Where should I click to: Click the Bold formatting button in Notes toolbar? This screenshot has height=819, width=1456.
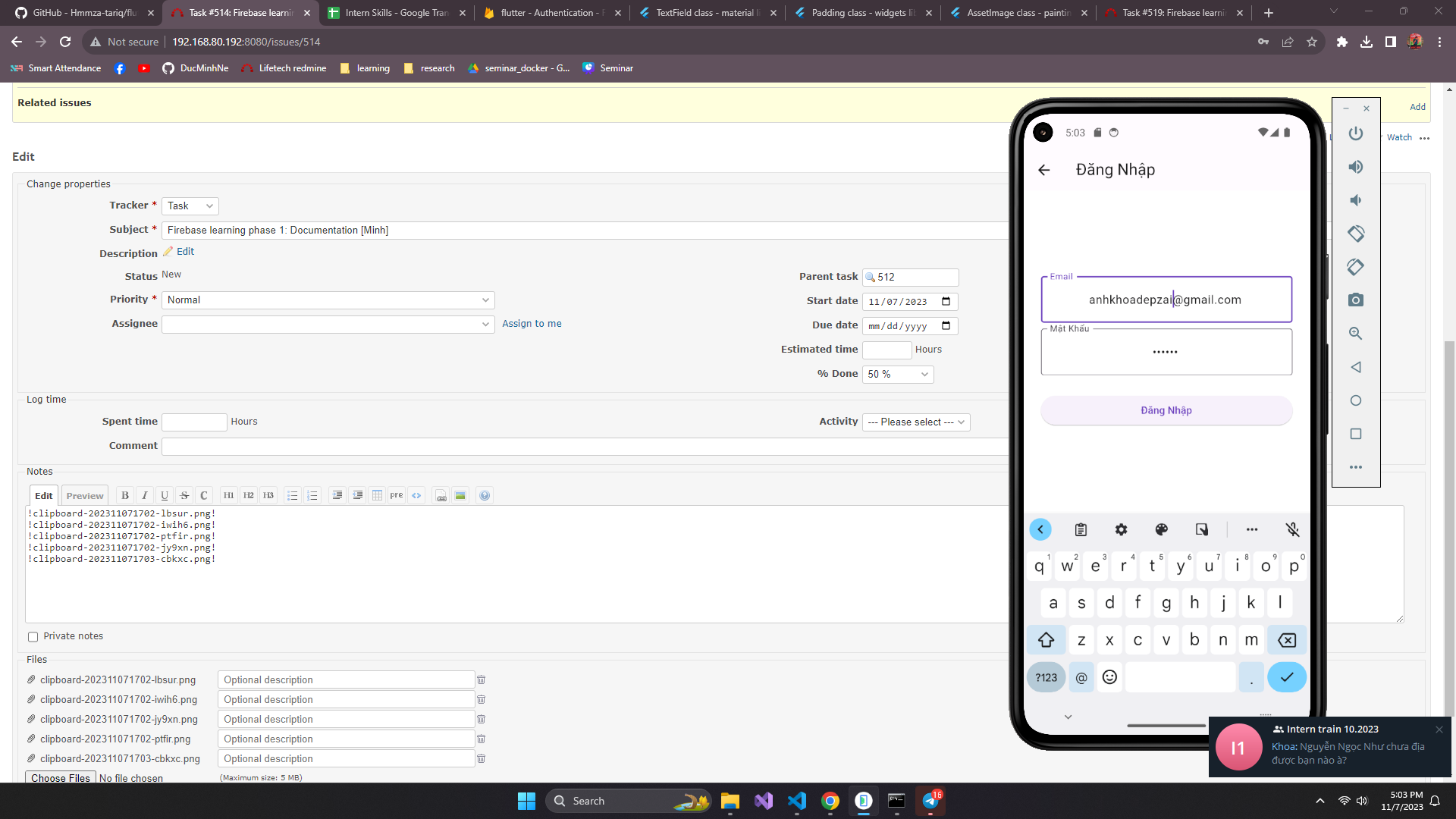pos(125,495)
